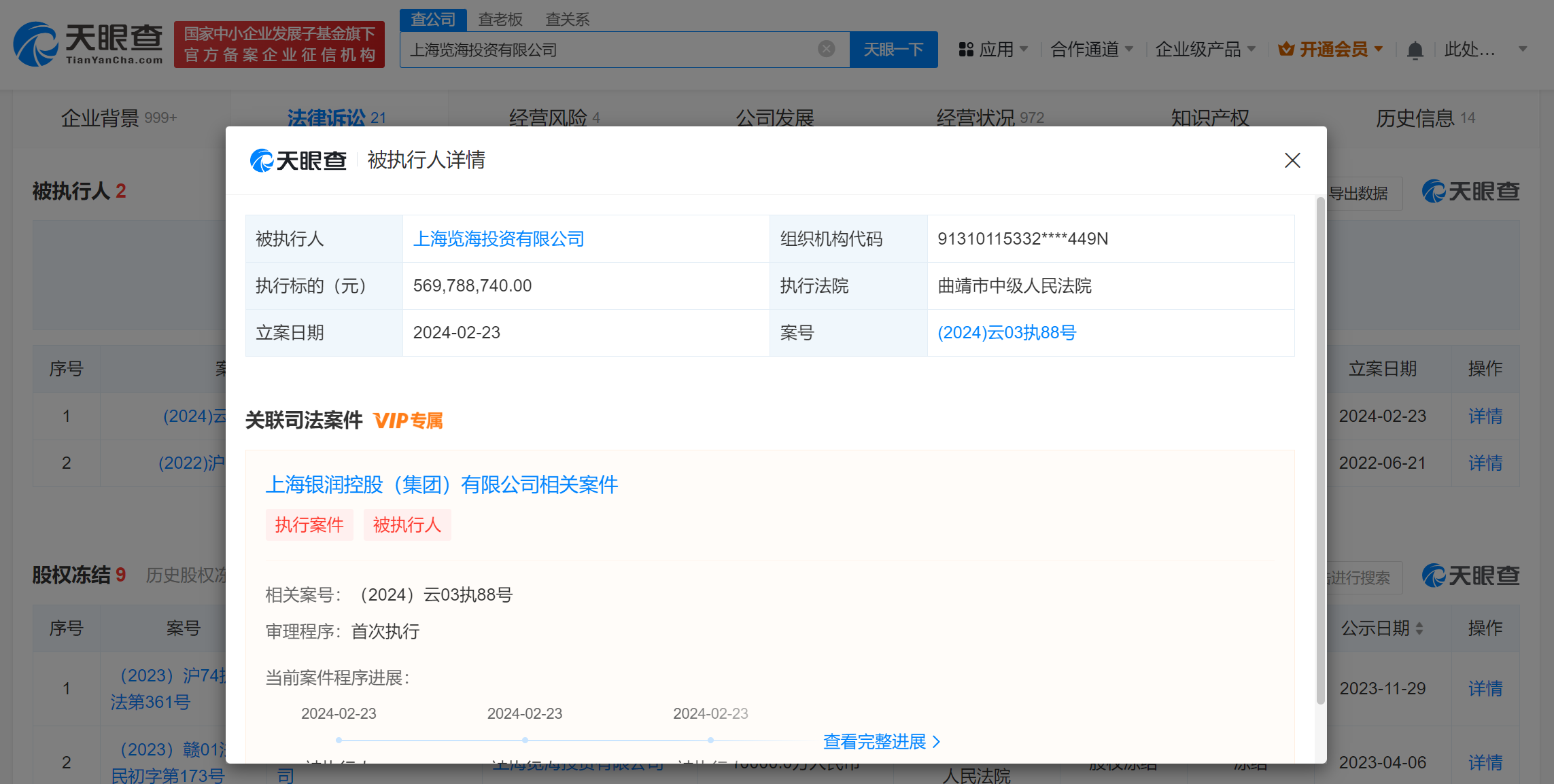Clear the search box using the X icon
The width and height of the screenshot is (1554, 784).
coord(826,48)
